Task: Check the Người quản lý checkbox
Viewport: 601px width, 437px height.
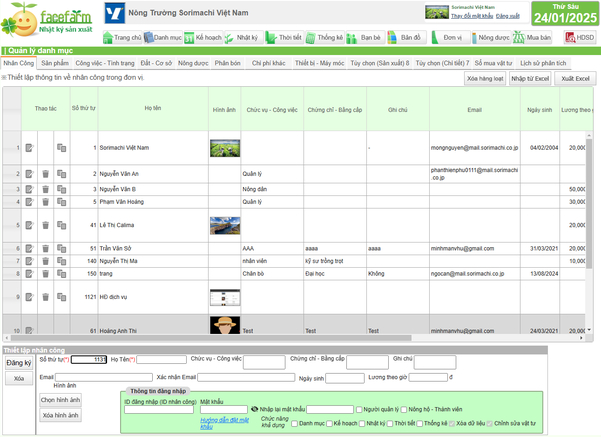Action: point(359,410)
